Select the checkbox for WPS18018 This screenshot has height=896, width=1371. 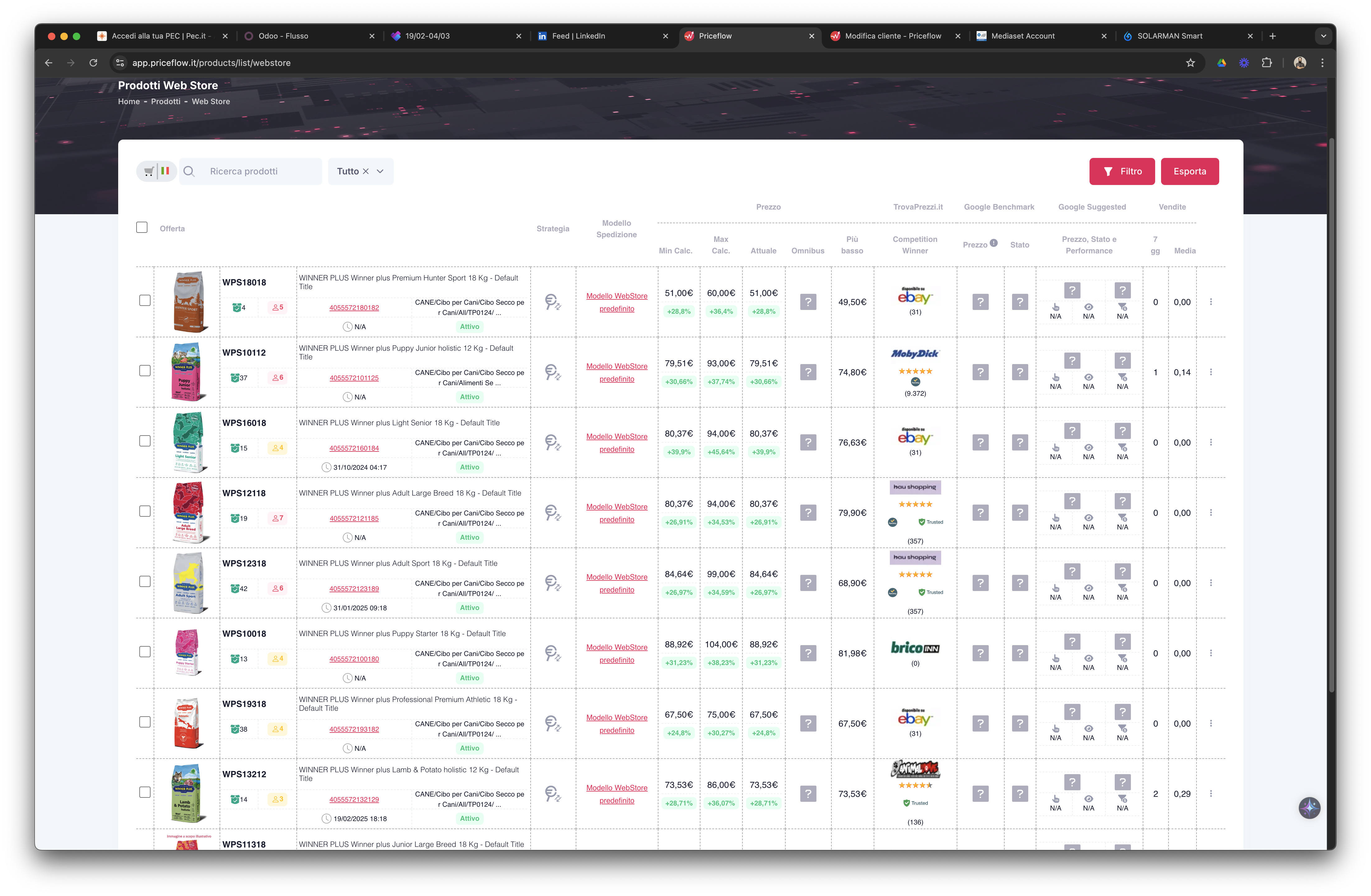coord(145,301)
